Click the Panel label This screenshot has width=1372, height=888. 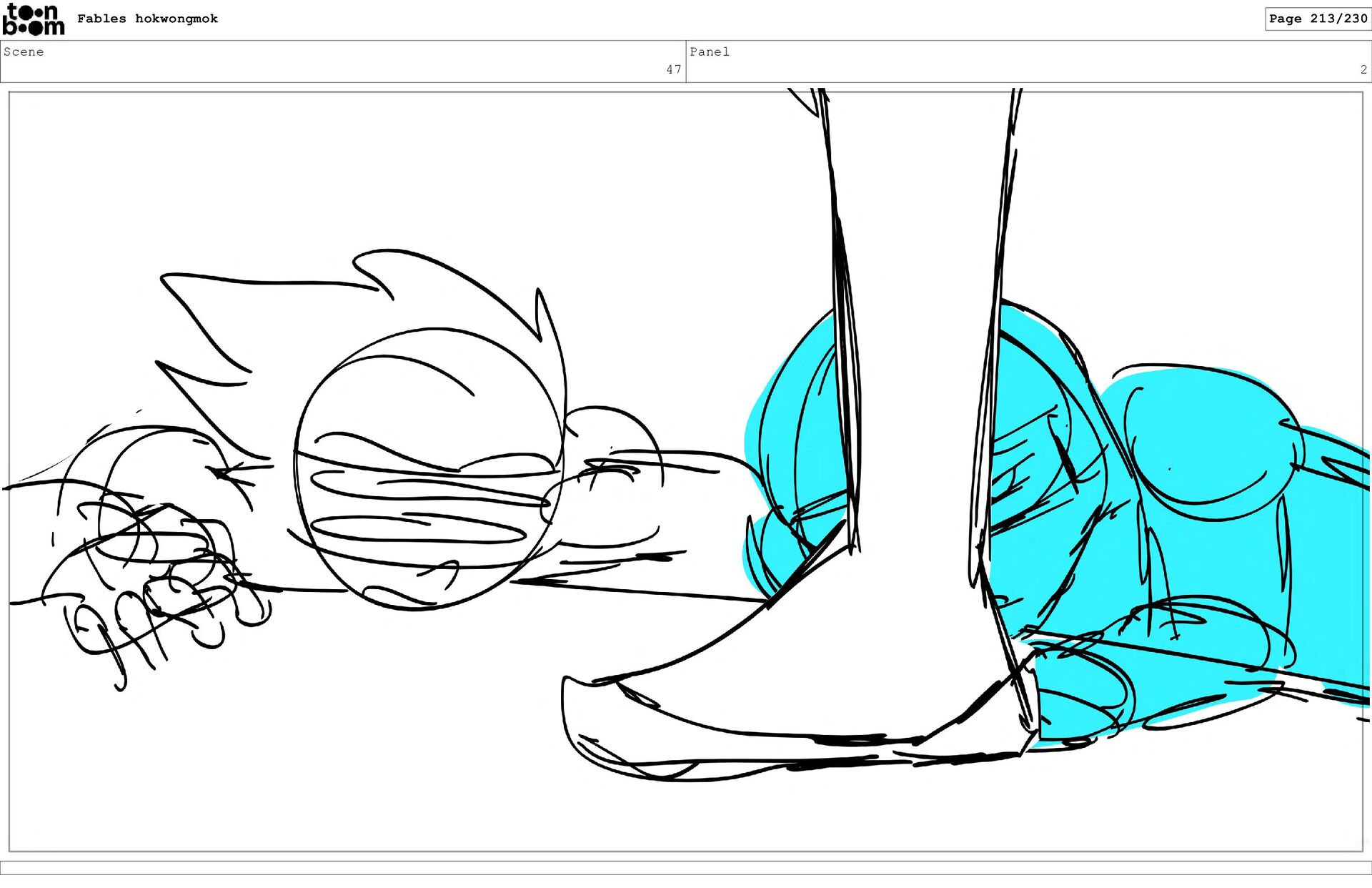(709, 51)
